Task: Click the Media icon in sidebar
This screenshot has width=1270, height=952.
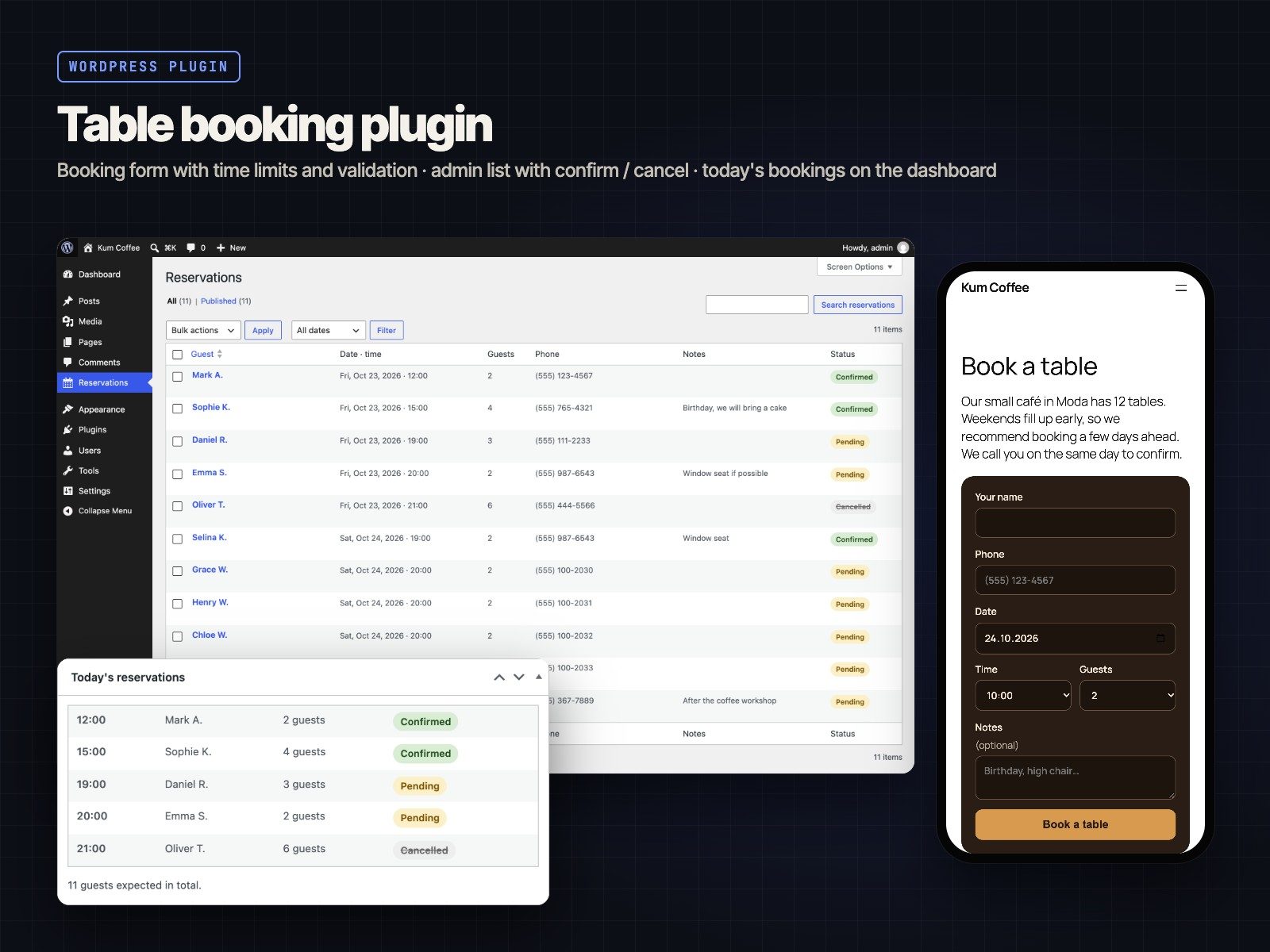Action: pyautogui.click(x=68, y=321)
